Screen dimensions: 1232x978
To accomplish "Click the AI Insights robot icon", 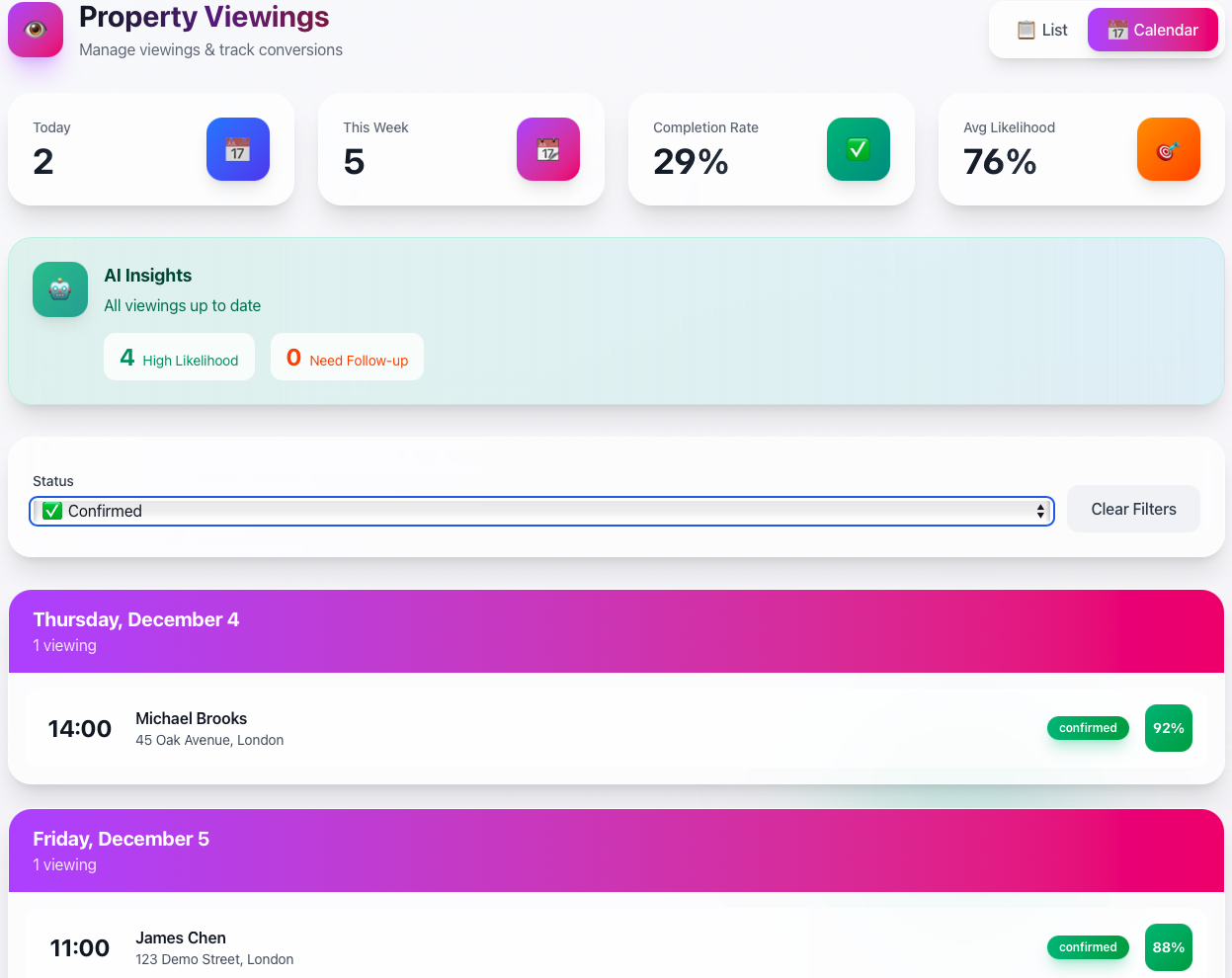I will [x=60, y=289].
